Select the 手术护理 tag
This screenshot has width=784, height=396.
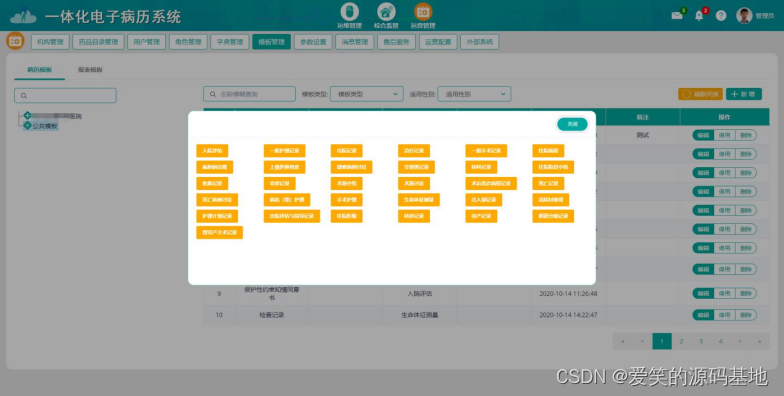346,200
